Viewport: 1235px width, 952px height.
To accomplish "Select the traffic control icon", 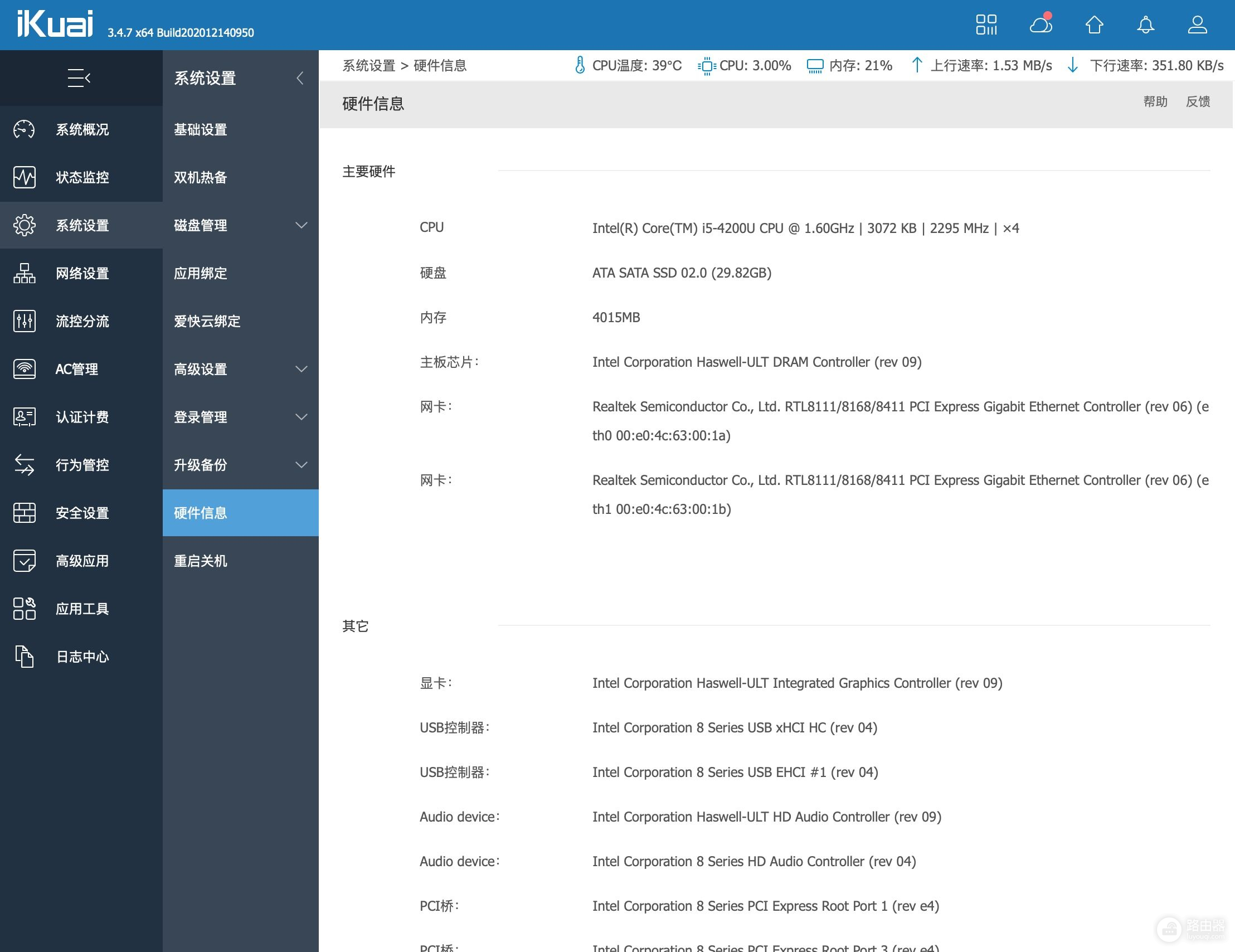I will click(x=24, y=320).
